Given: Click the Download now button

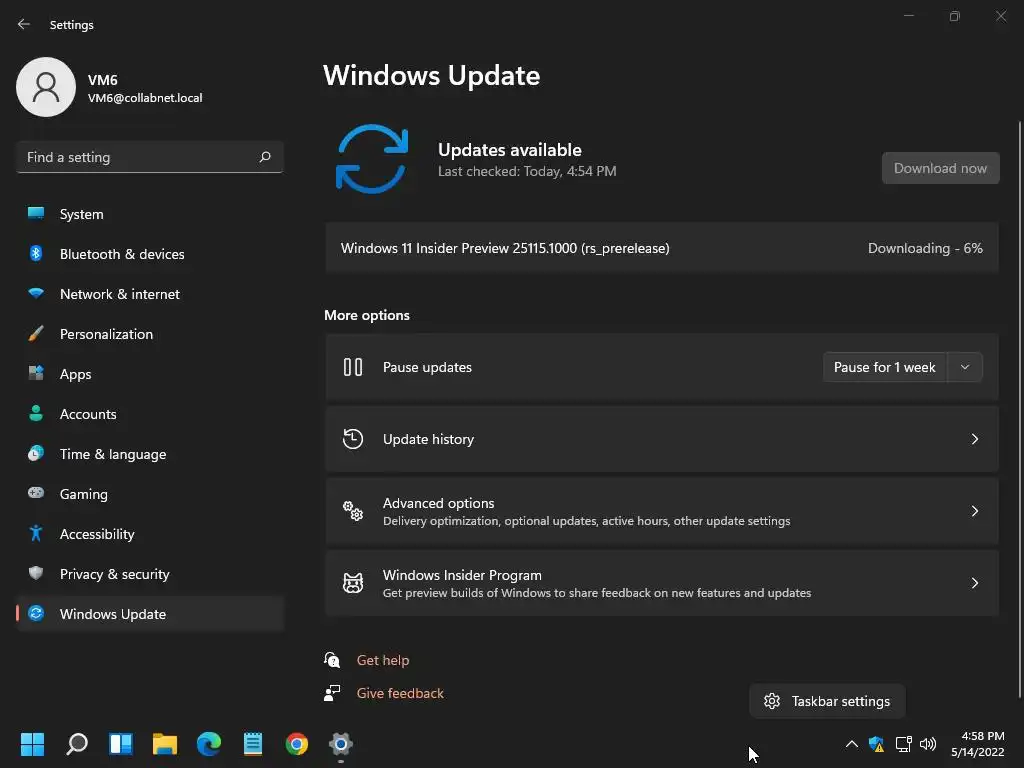Looking at the screenshot, I should (x=940, y=168).
